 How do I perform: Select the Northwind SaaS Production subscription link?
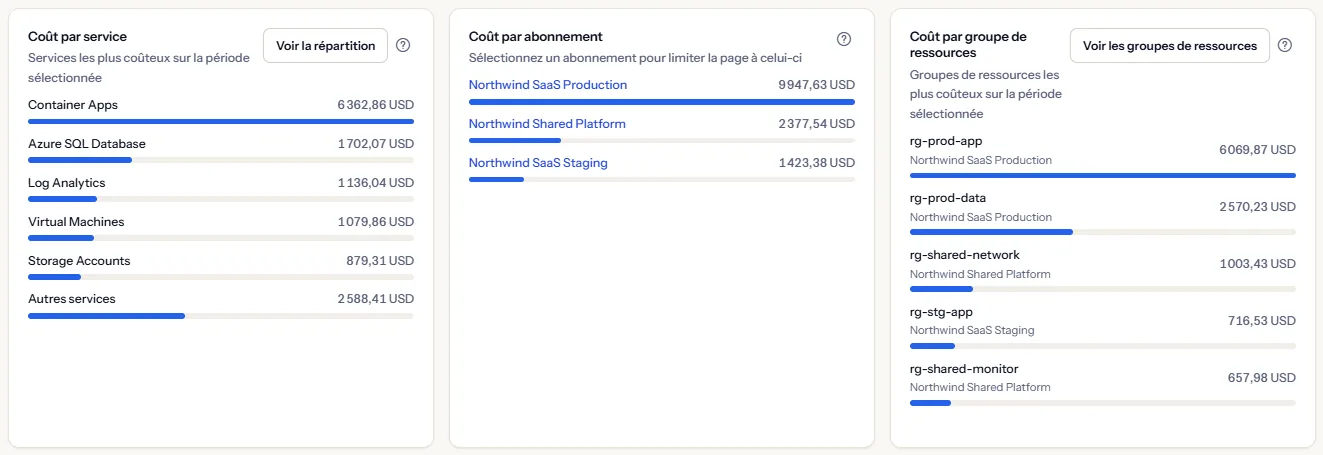coord(548,85)
